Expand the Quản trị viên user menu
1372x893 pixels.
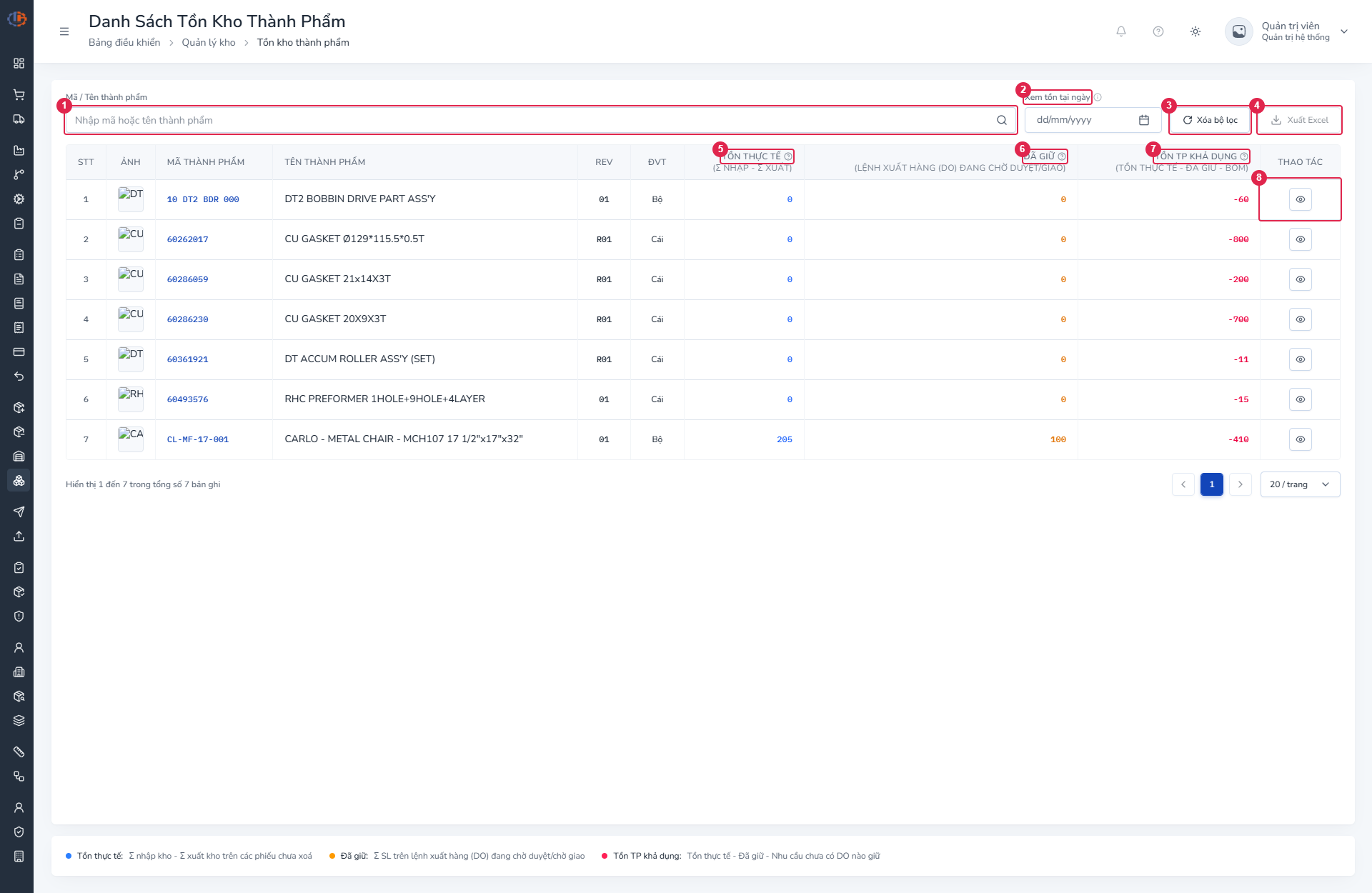[x=1287, y=31]
